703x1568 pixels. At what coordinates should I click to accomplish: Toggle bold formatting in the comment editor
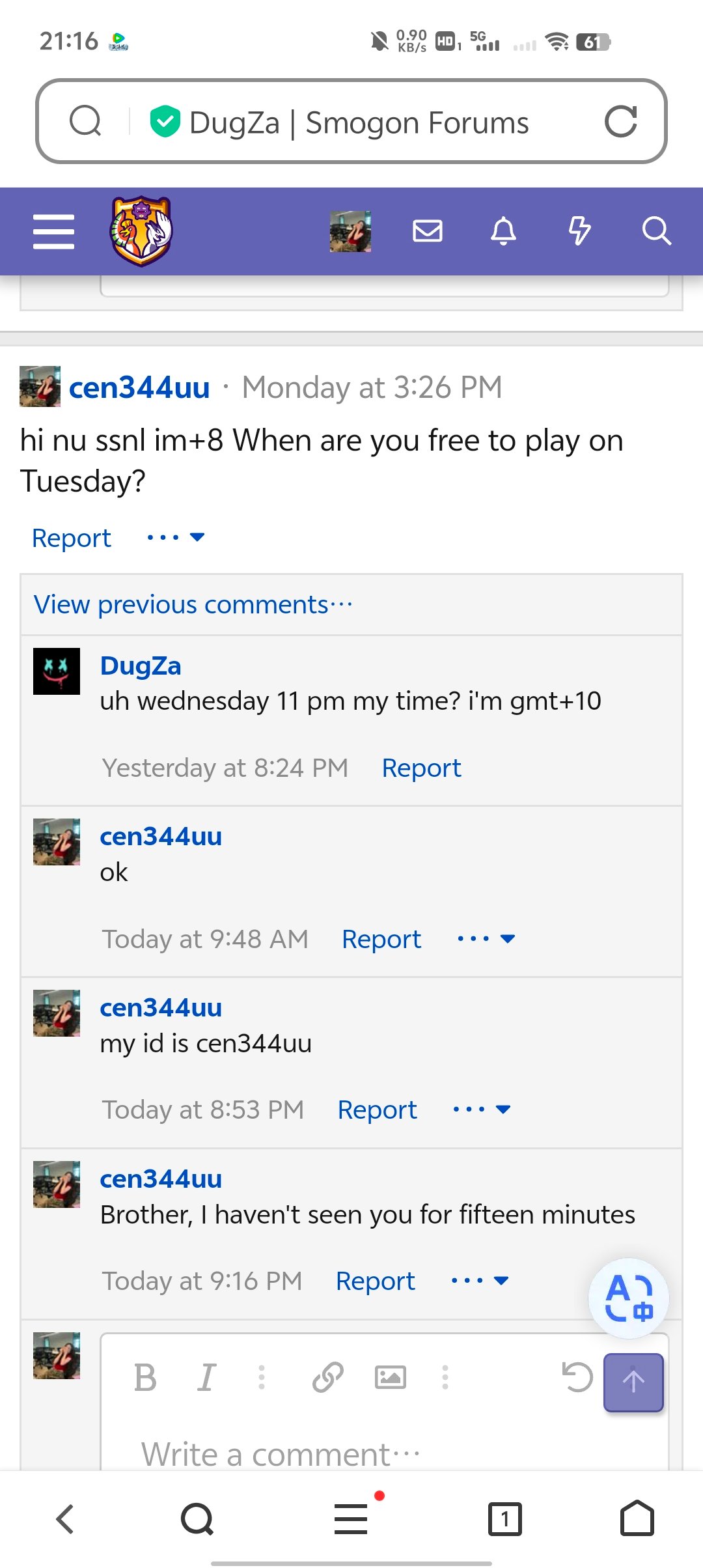coord(145,1377)
